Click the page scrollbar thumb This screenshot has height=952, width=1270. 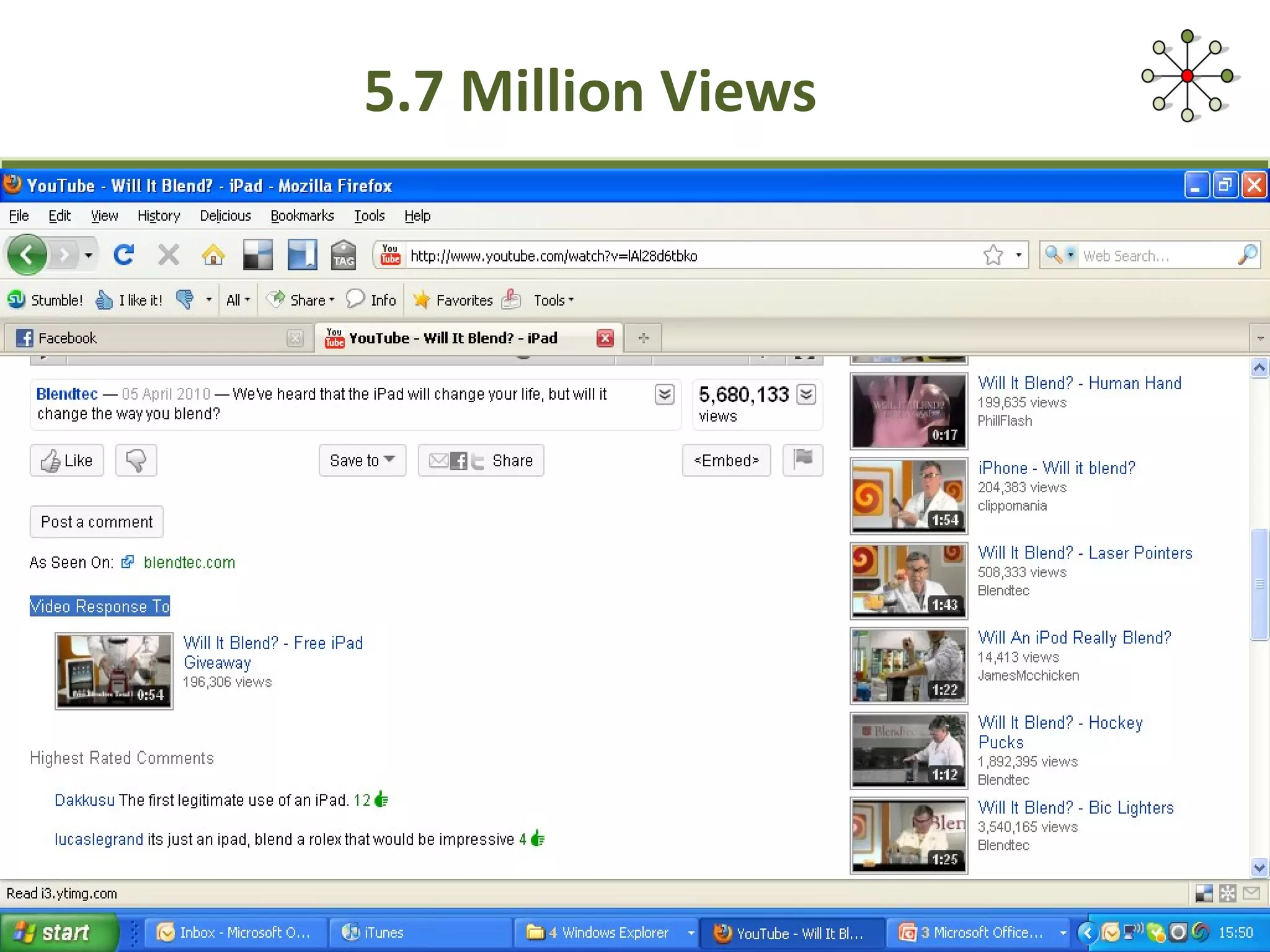point(1259,584)
